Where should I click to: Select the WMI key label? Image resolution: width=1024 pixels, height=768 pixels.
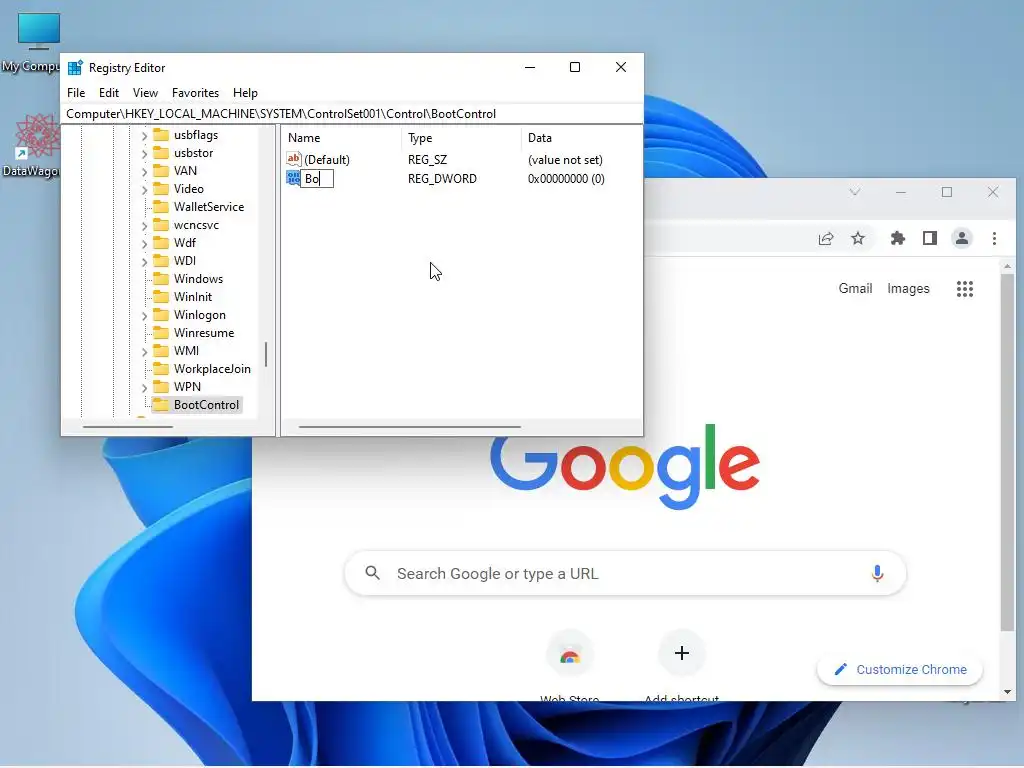pyautogui.click(x=186, y=351)
